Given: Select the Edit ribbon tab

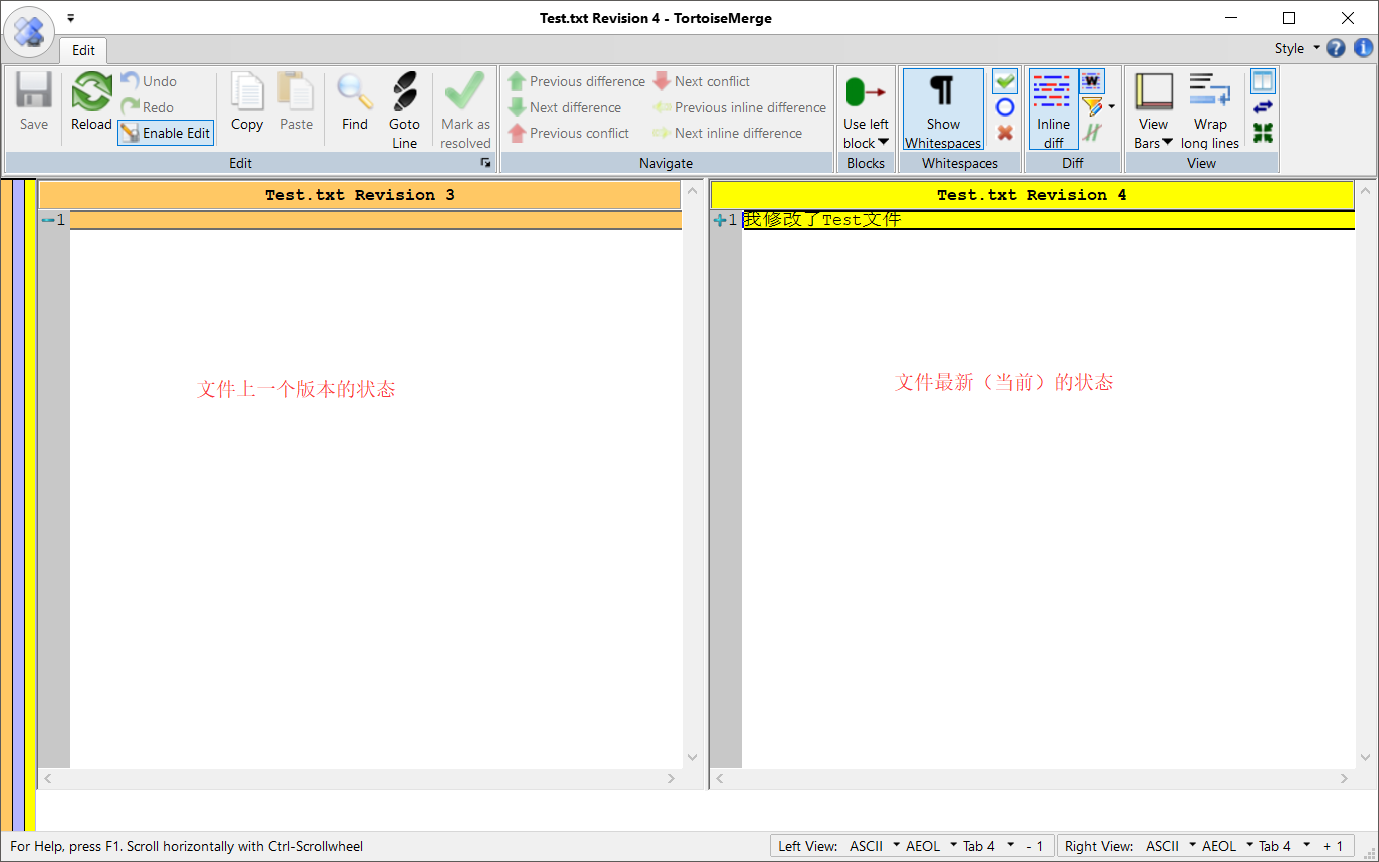Looking at the screenshot, I should coord(83,50).
